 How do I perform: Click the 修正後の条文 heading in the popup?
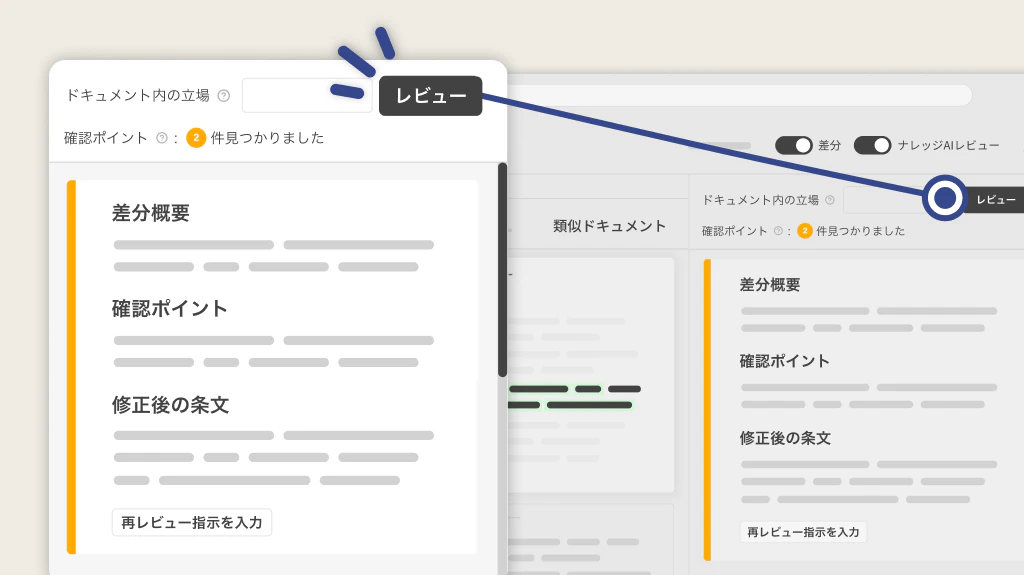pos(170,405)
